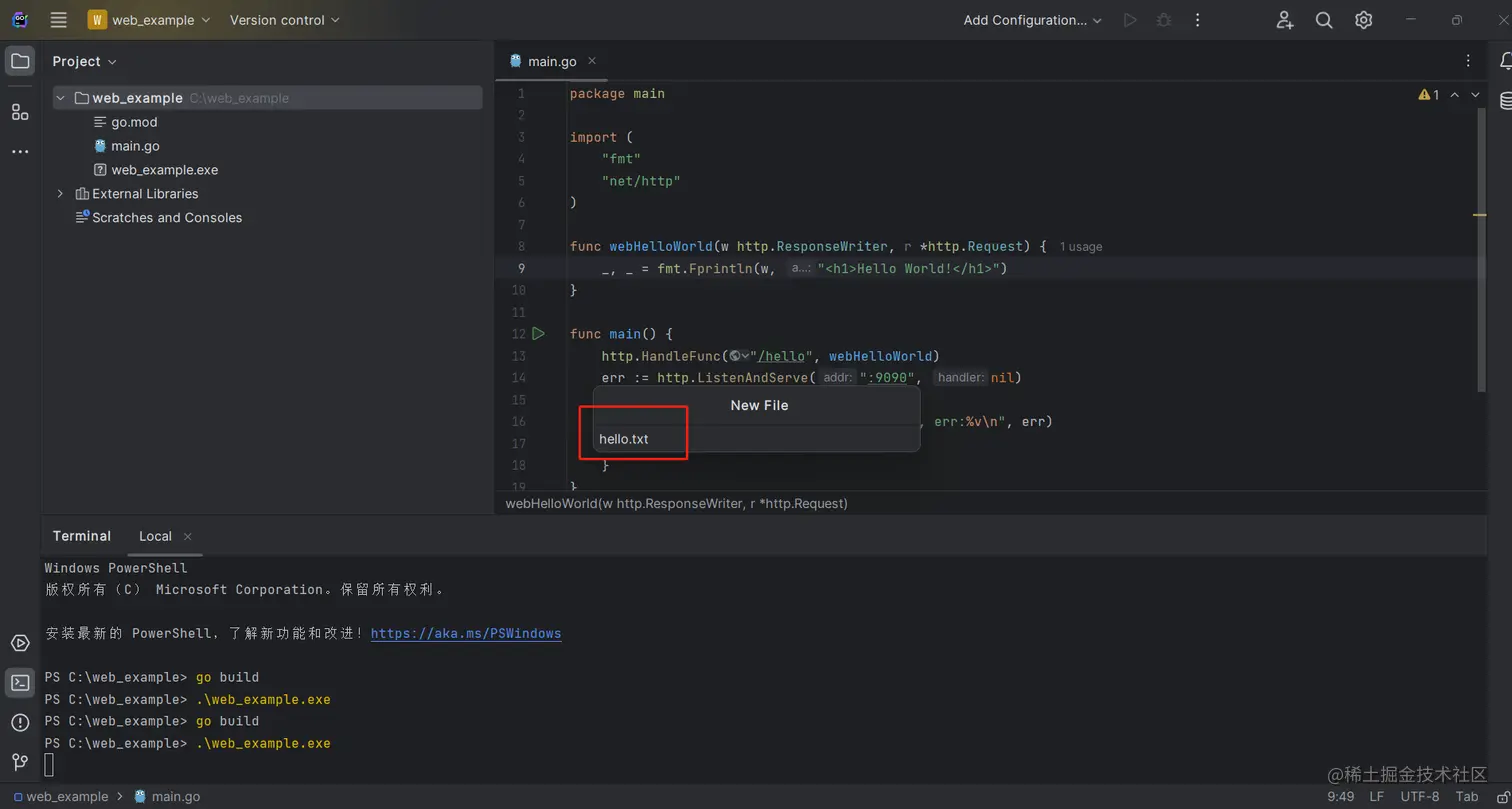Change the UTF-8 file encoding

coord(1420,797)
